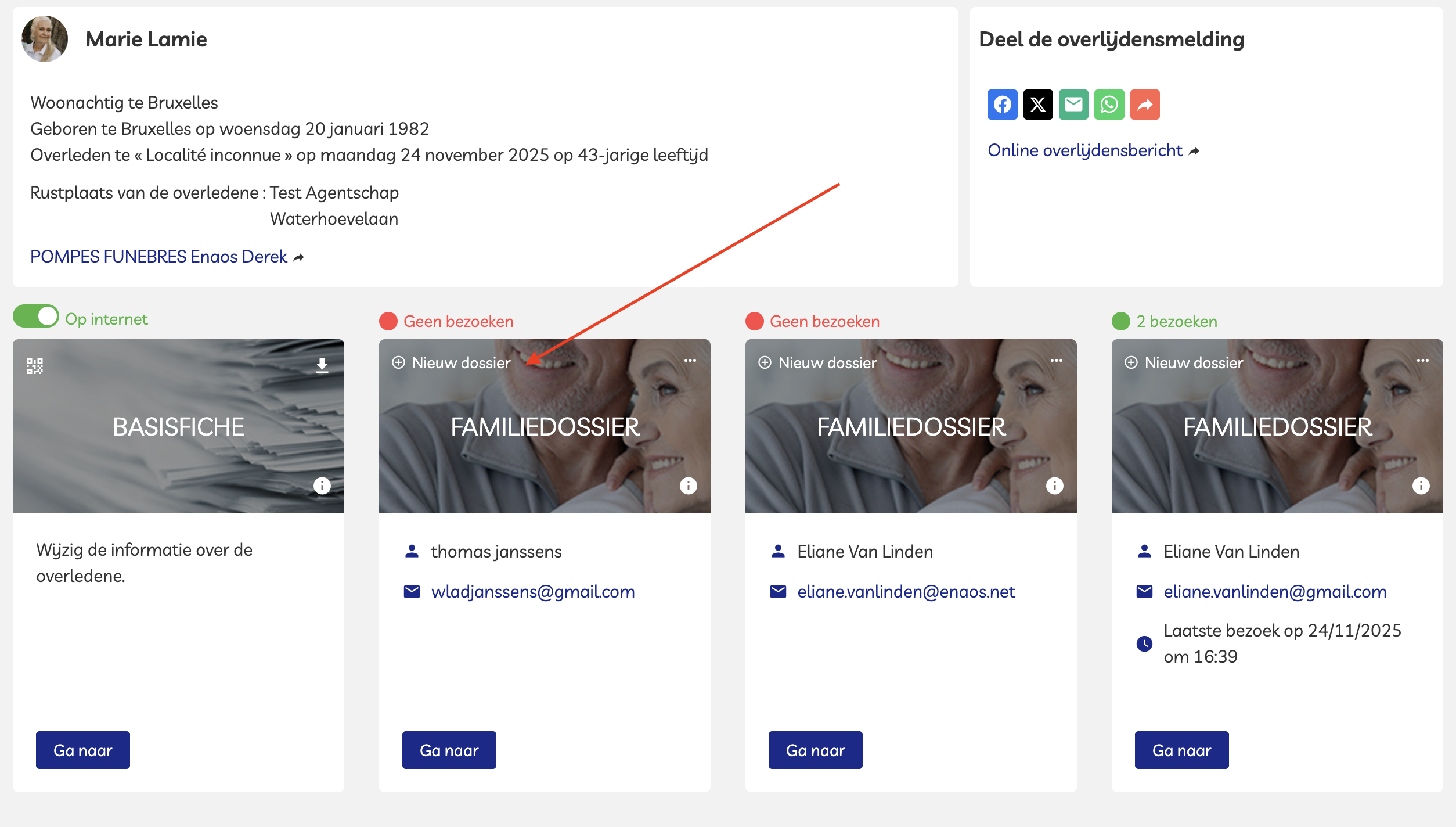This screenshot has width=1456, height=827.
Task: Open 'POMPES FUNEBRES Enaos Derek' link
Action: click(x=159, y=257)
